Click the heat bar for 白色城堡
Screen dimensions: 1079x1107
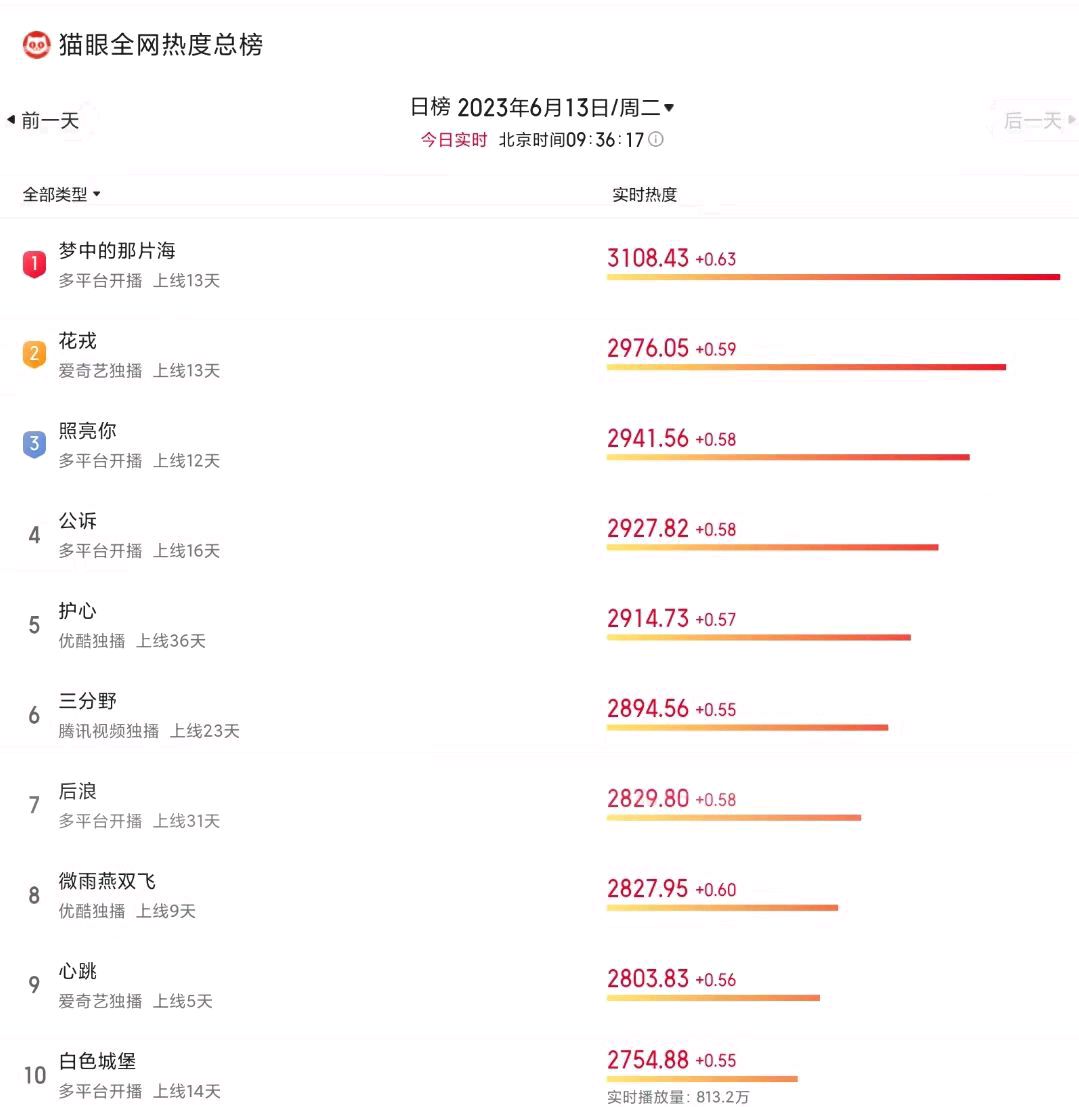702,1079
